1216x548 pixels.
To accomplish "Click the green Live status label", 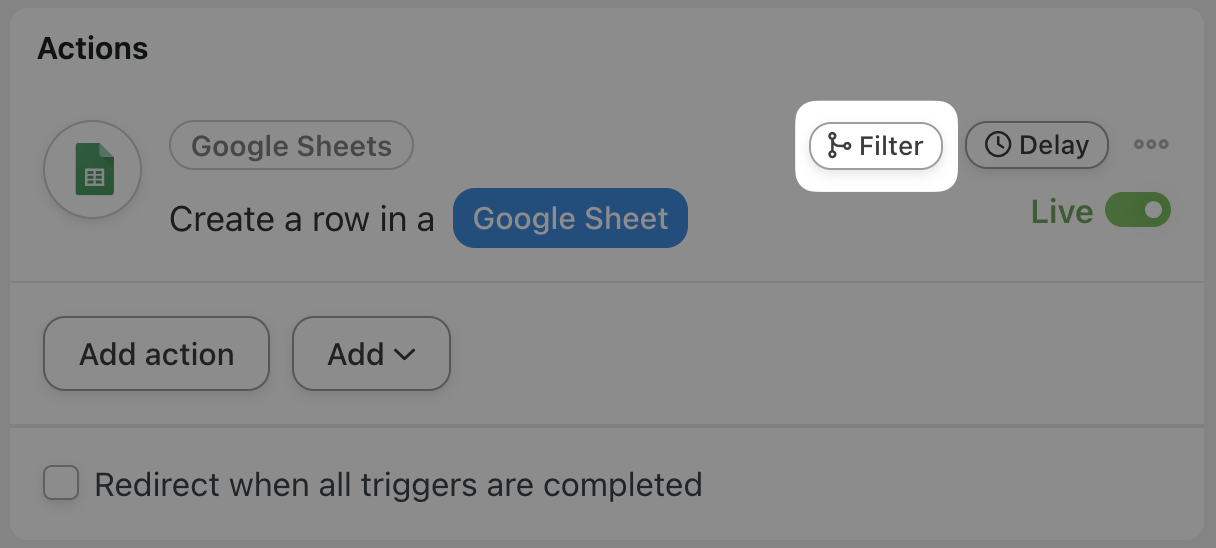I will (x=1062, y=212).
